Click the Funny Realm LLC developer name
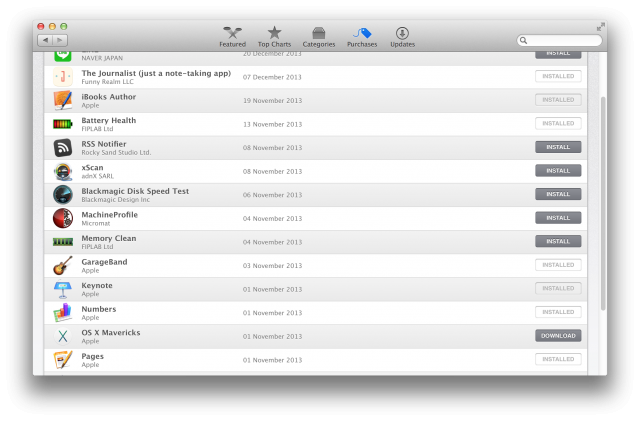The width and height of the screenshot is (640, 421). [x=107, y=82]
